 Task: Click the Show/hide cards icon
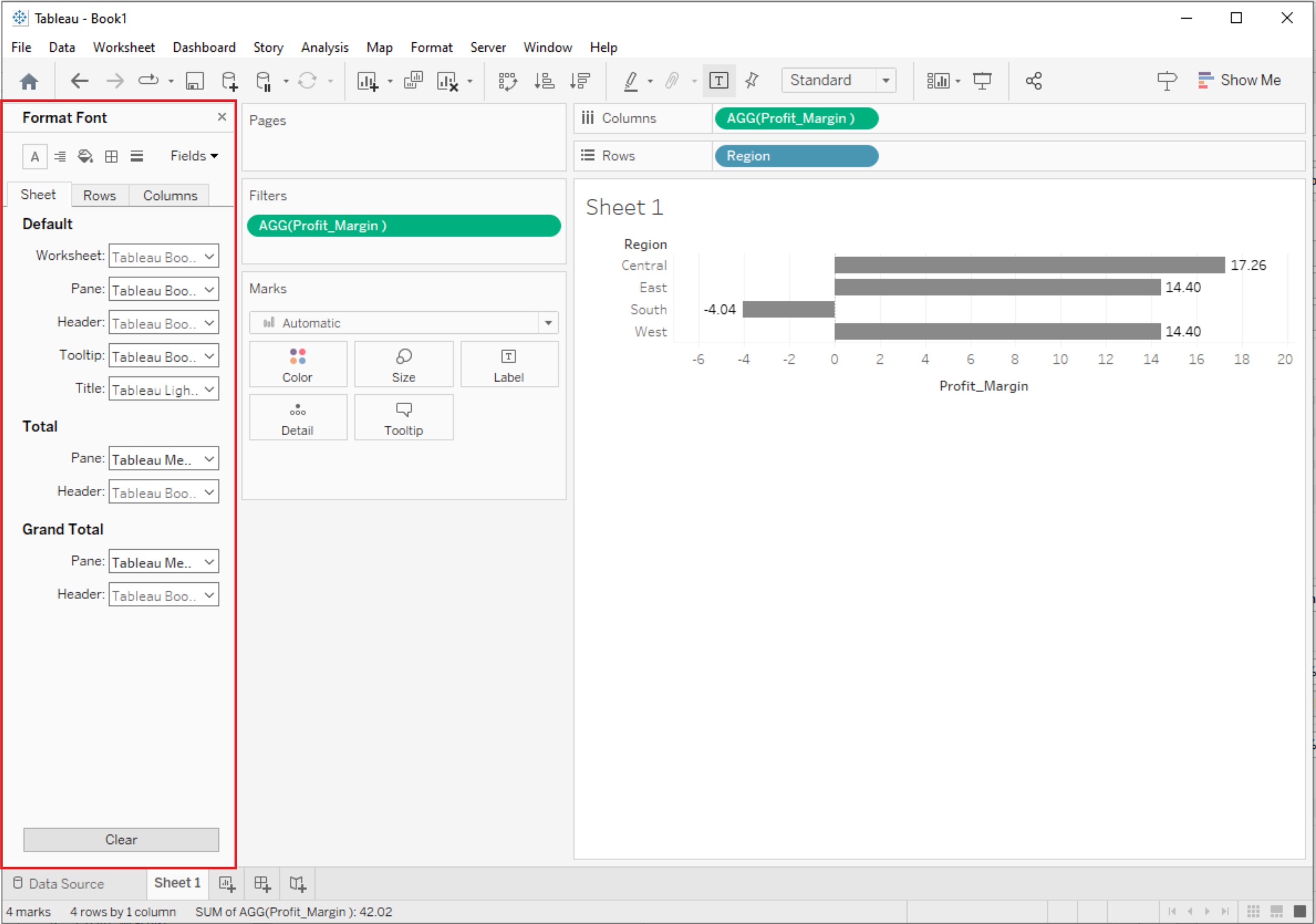click(x=938, y=81)
